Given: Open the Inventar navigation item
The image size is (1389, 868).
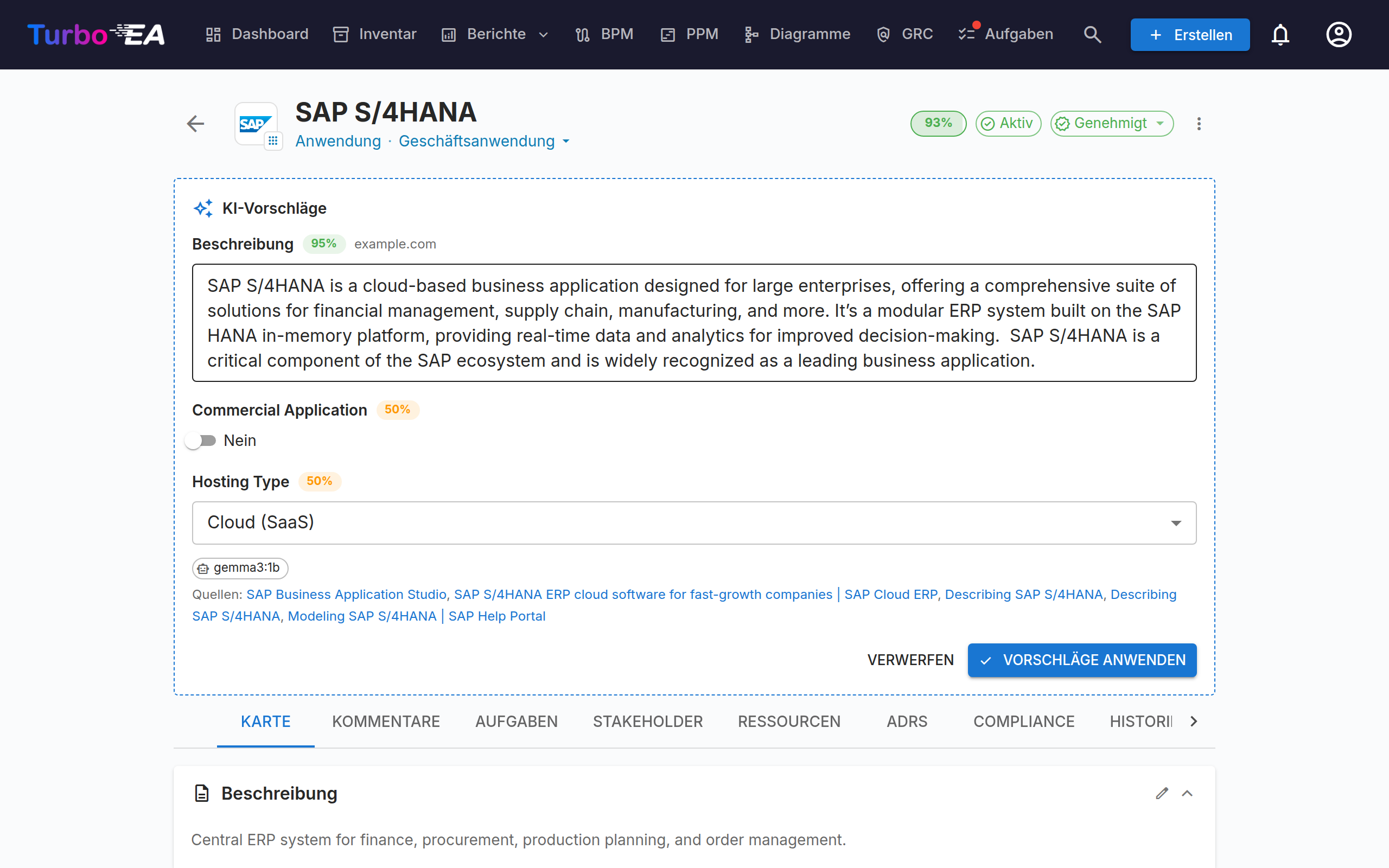Looking at the screenshot, I should point(375,34).
